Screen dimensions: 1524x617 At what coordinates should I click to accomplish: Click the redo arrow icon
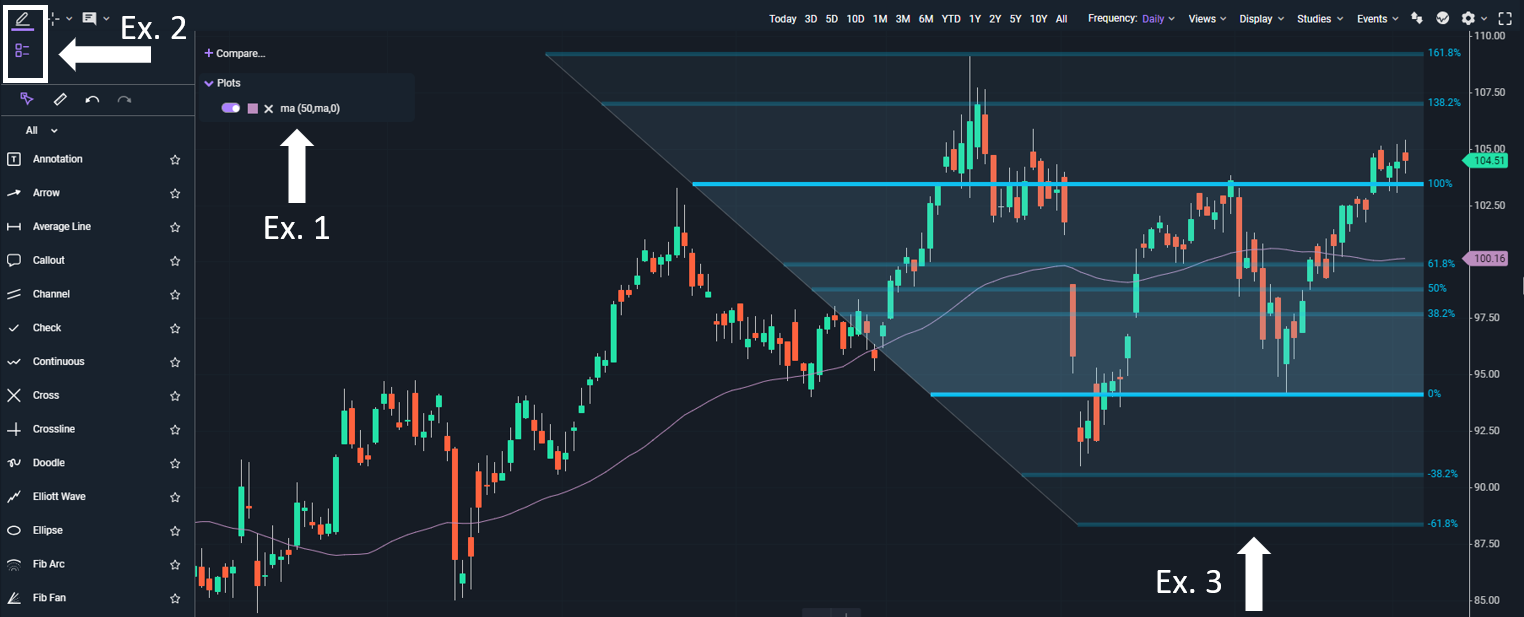click(125, 99)
